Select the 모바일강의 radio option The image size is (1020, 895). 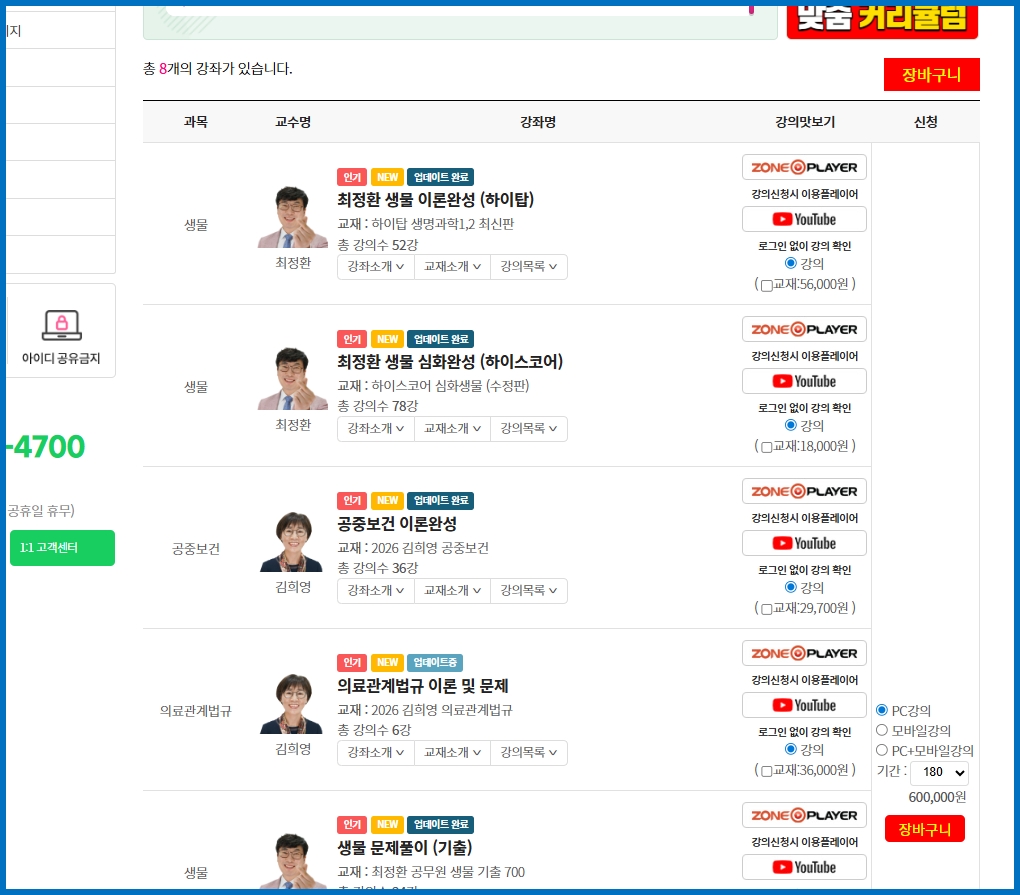click(x=882, y=730)
